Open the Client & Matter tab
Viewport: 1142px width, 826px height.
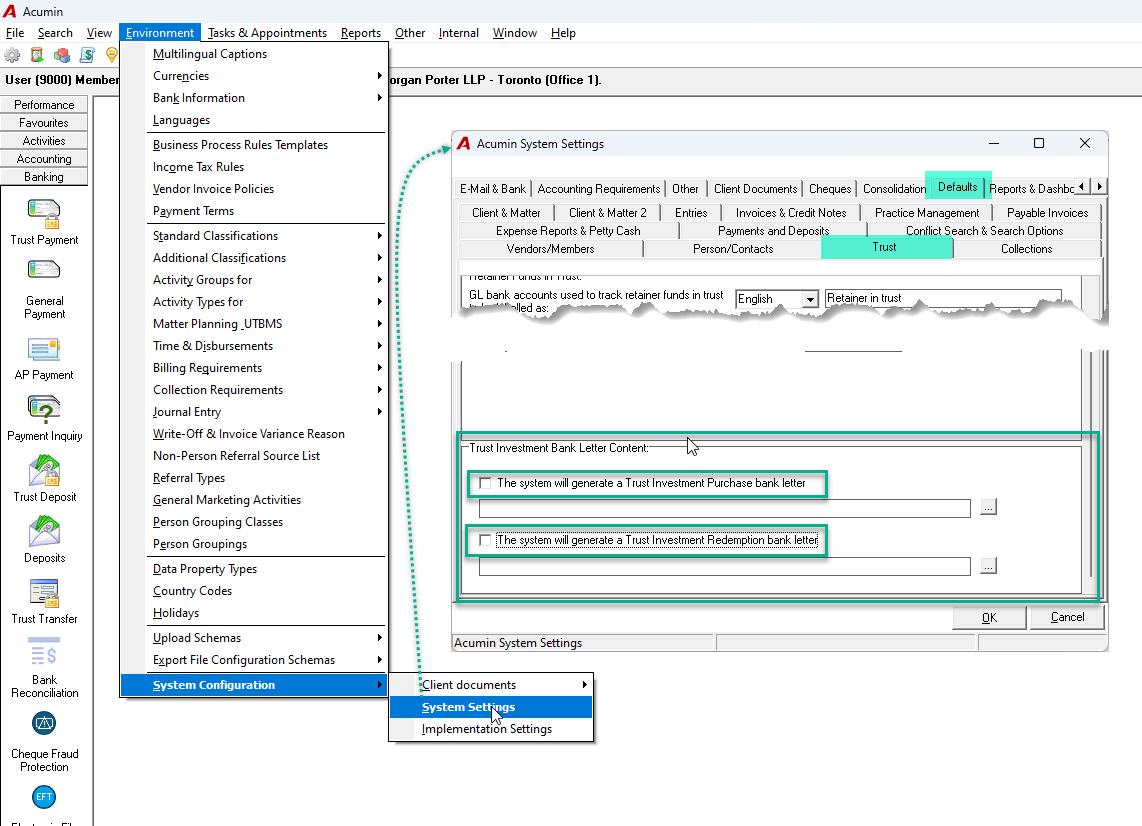506,213
